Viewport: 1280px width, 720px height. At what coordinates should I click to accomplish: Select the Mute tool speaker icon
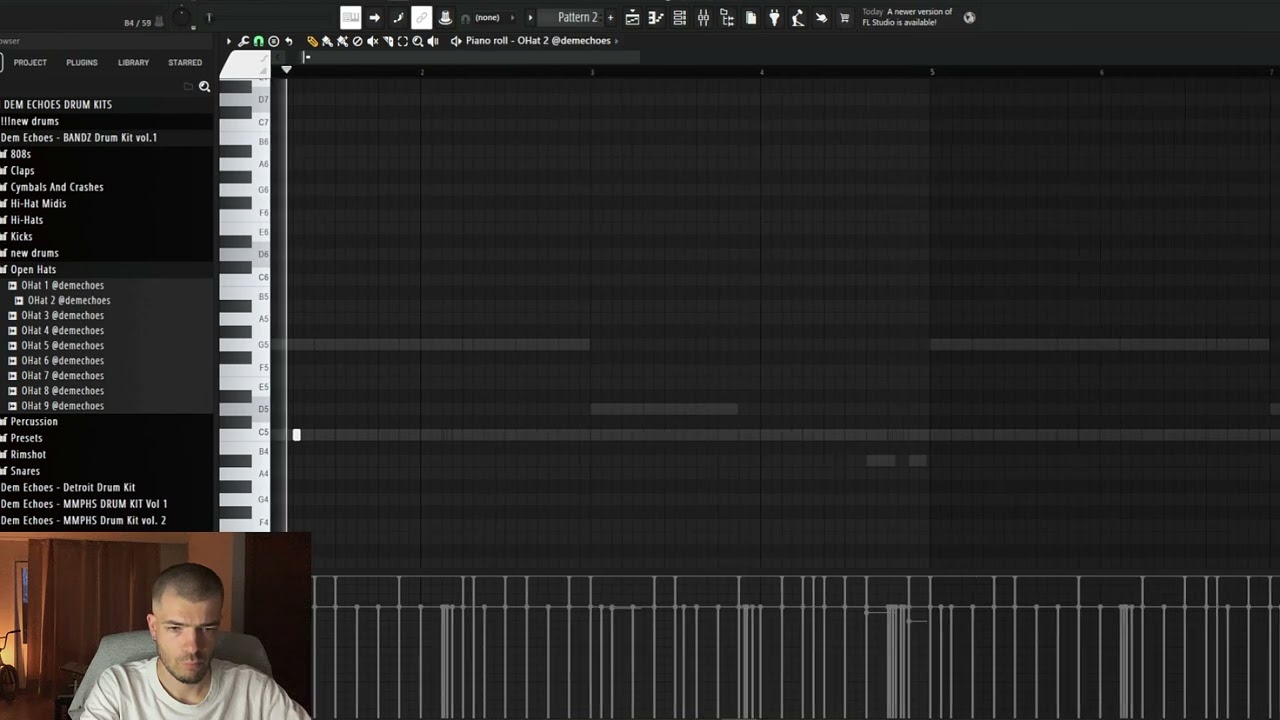(x=372, y=41)
